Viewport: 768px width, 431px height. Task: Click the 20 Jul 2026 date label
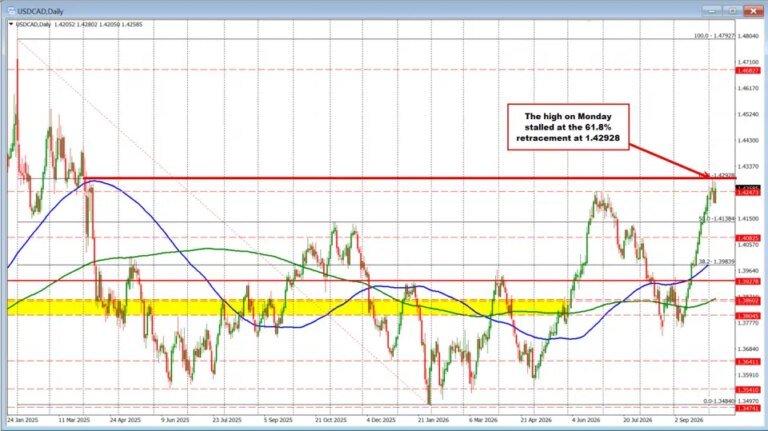tap(637, 420)
